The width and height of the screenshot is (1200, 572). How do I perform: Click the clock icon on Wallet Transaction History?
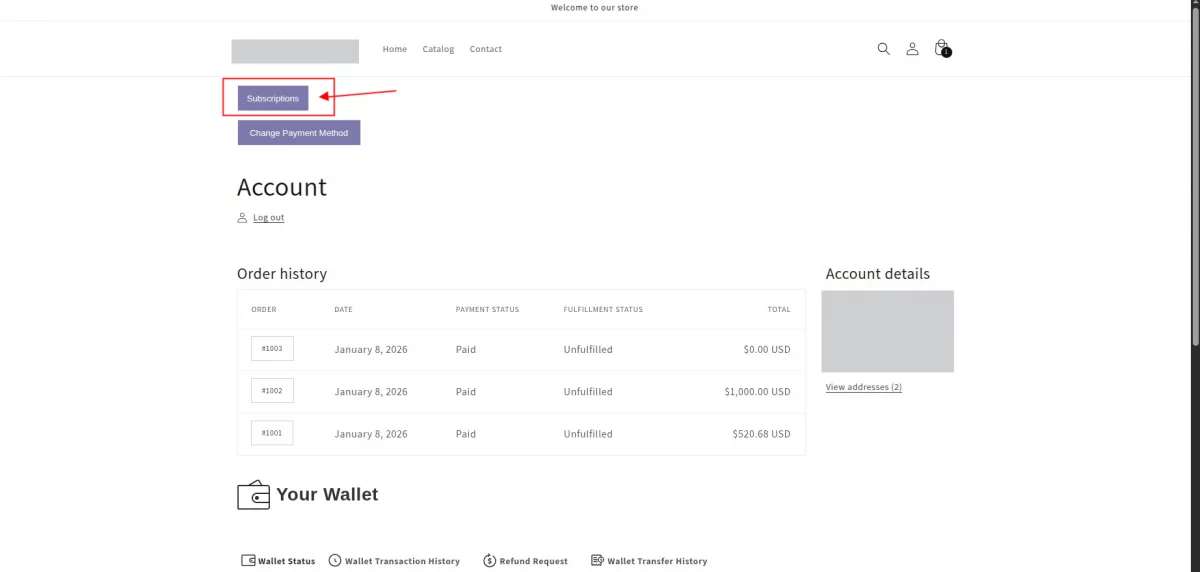(x=335, y=561)
